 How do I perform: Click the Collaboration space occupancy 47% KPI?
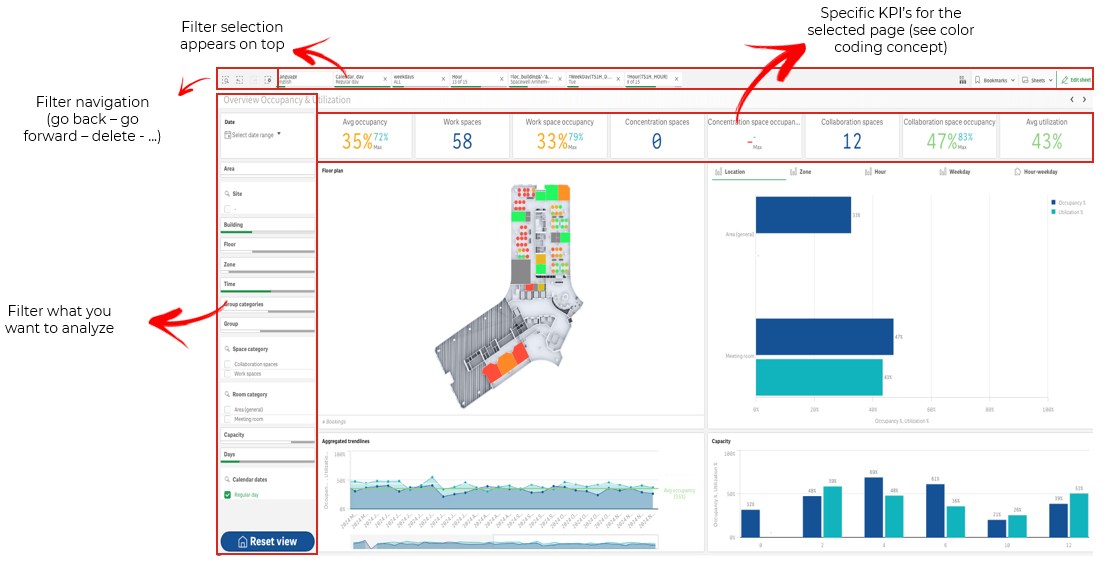[x=949, y=135]
